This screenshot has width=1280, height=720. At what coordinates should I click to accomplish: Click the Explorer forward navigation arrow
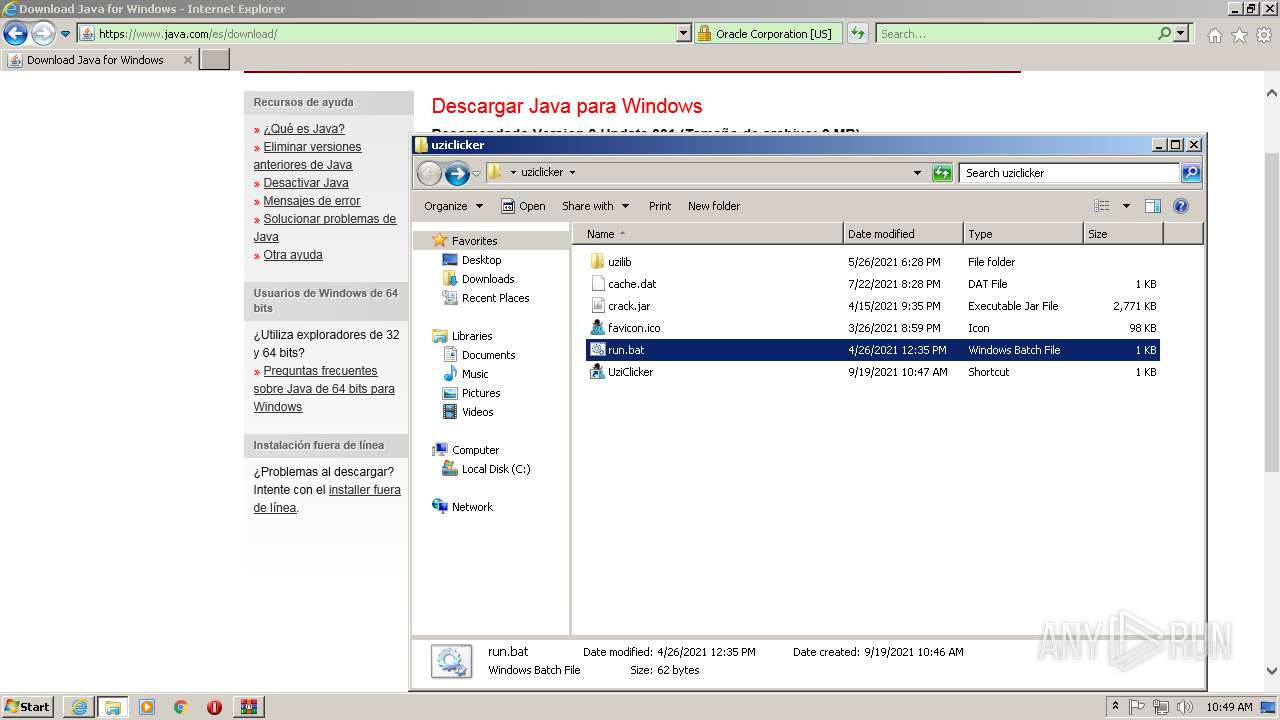tap(457, 174)
